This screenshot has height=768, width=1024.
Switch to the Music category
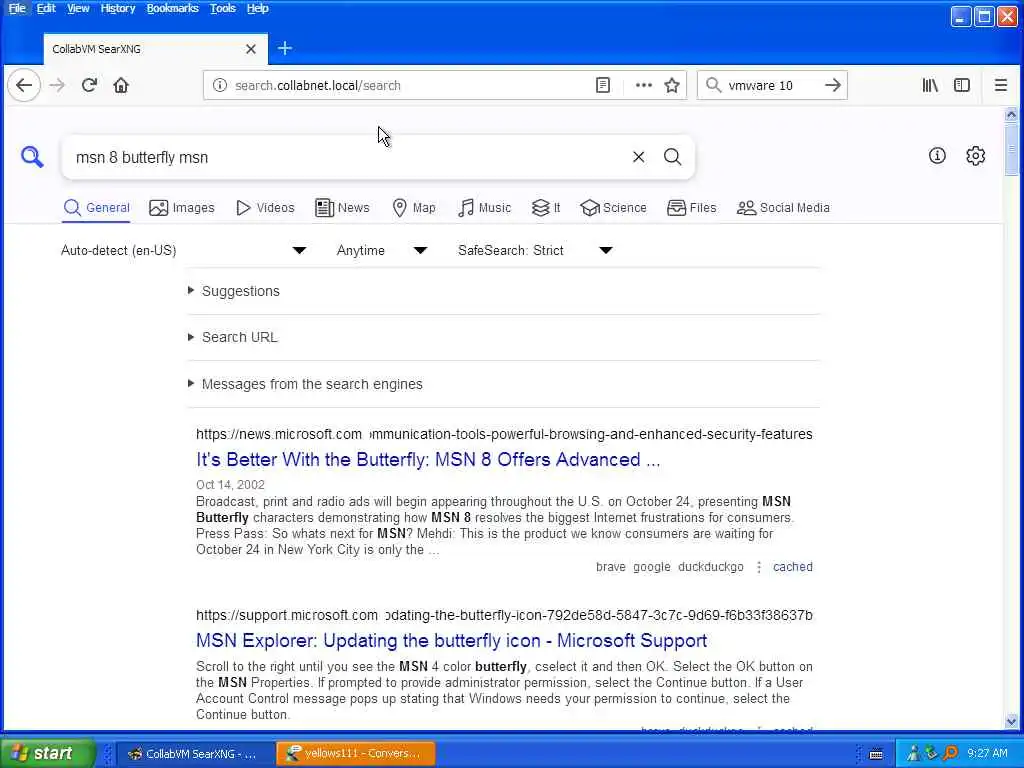[485, 208]
